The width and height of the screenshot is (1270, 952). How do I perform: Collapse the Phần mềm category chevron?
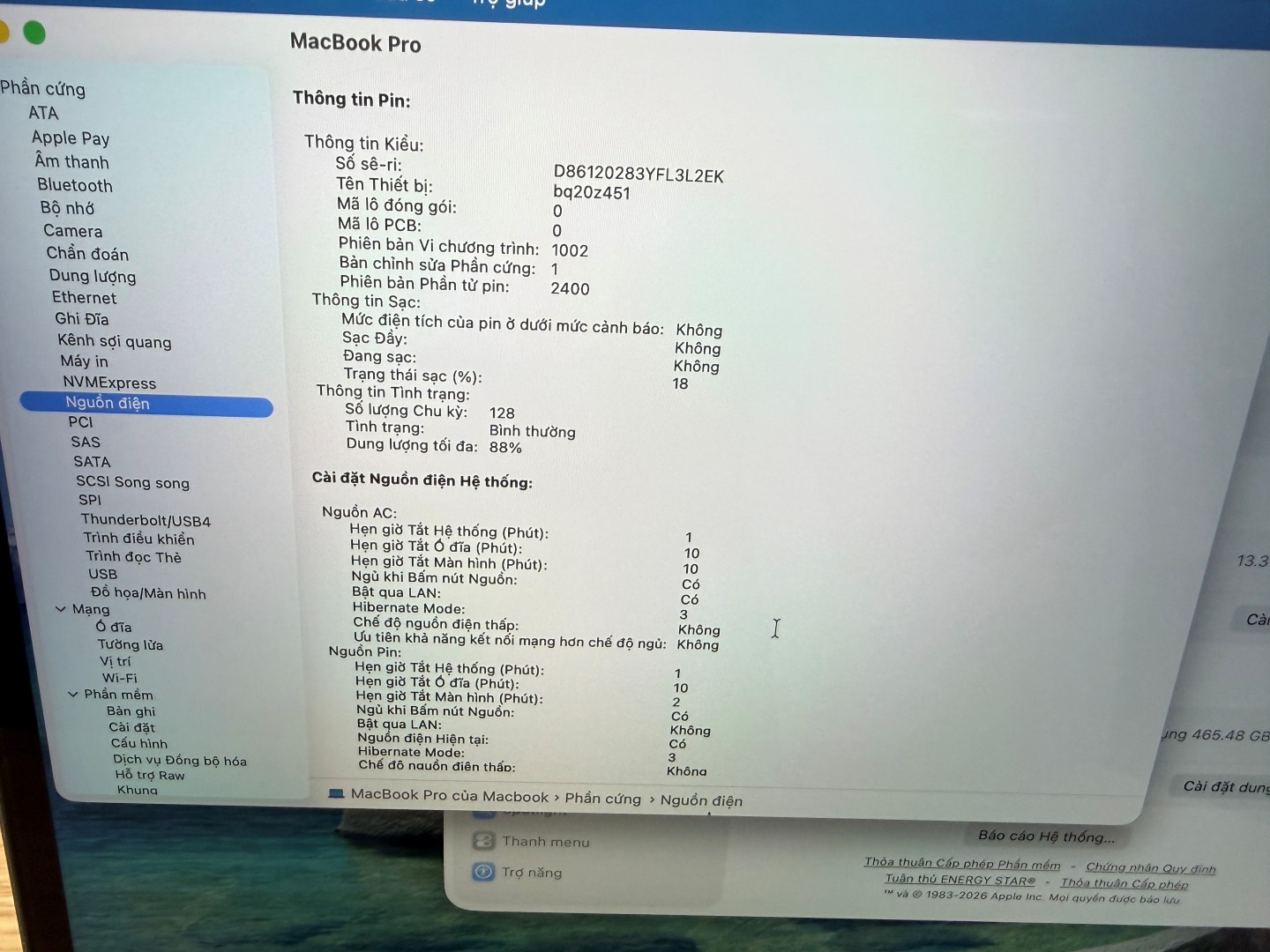point(72,695)
